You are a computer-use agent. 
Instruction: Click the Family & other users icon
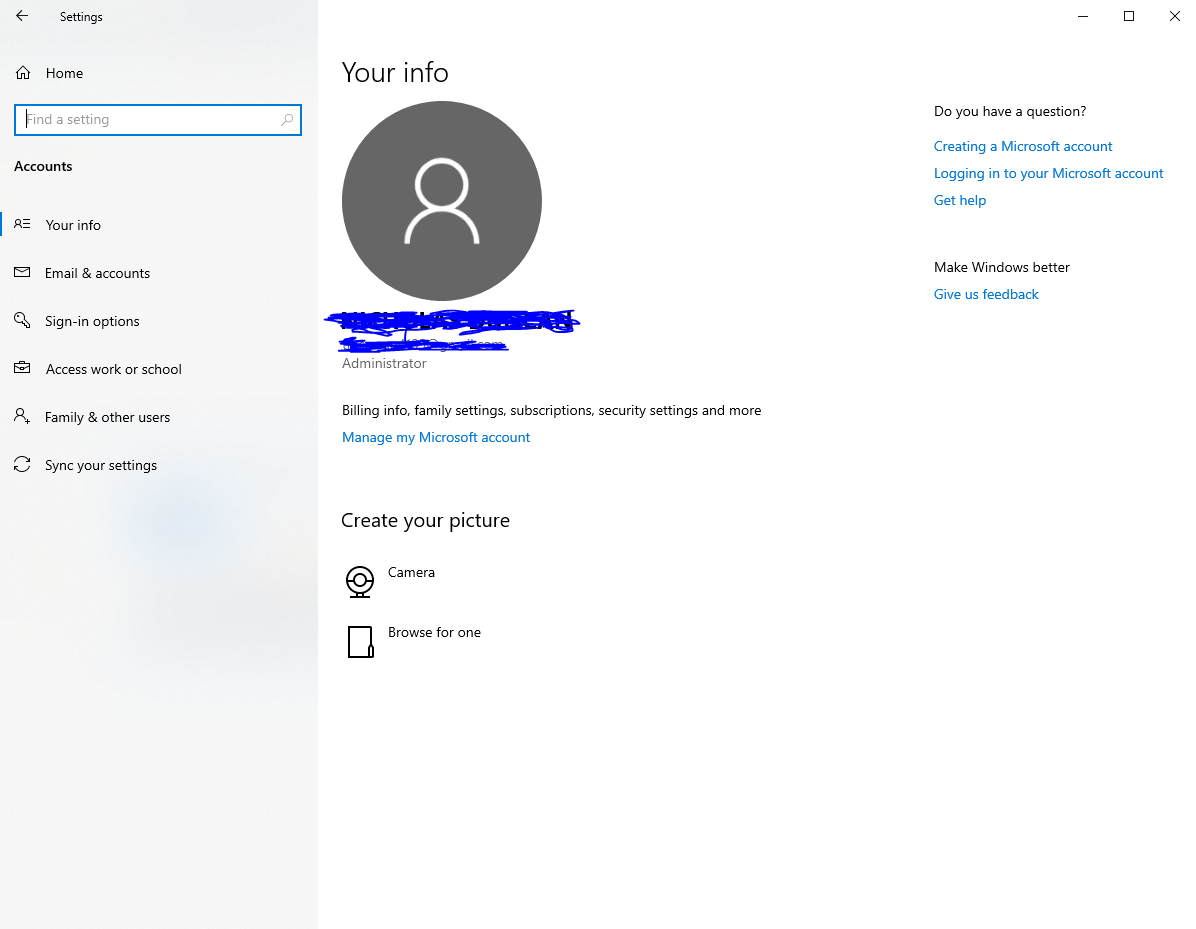[22, 417]
